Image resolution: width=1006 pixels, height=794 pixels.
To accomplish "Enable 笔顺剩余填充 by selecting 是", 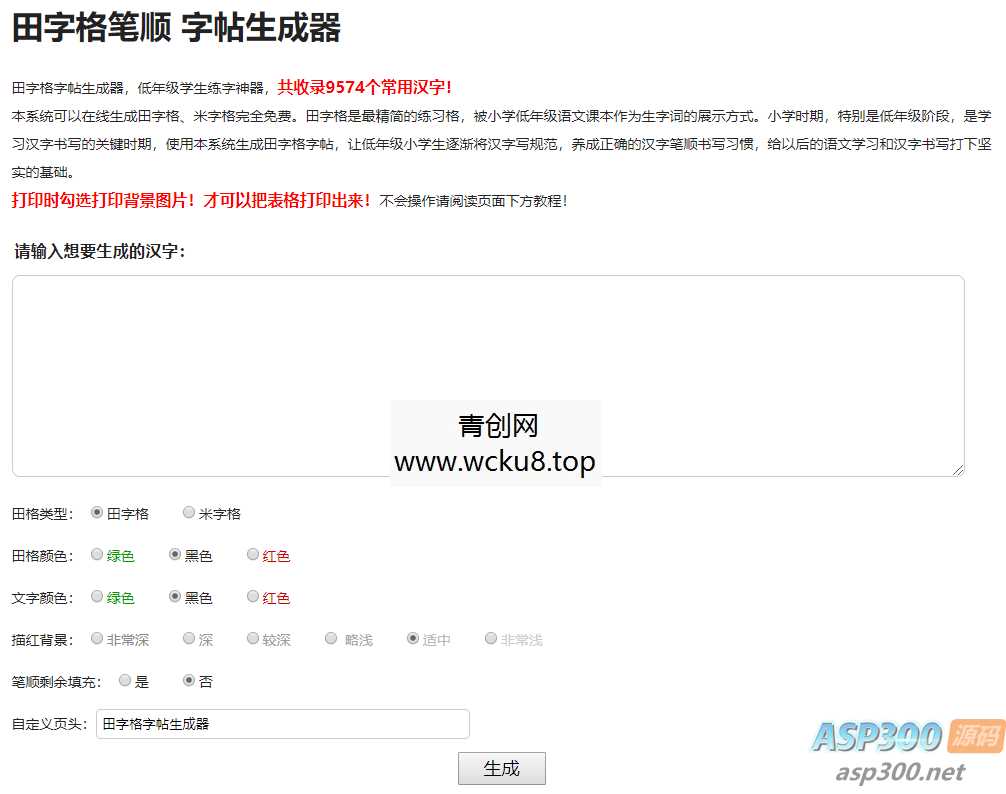I will click(124, 681).
